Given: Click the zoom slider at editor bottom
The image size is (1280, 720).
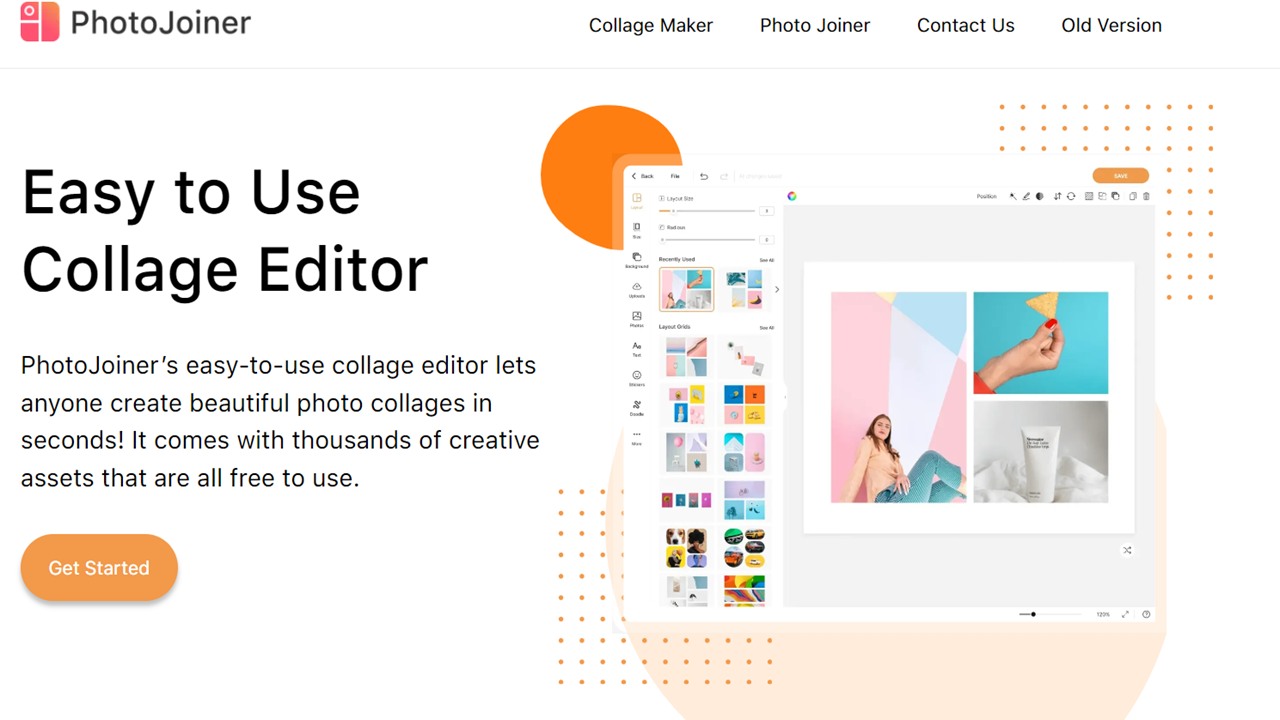Looking at the screenshot, I should 1049,614.
